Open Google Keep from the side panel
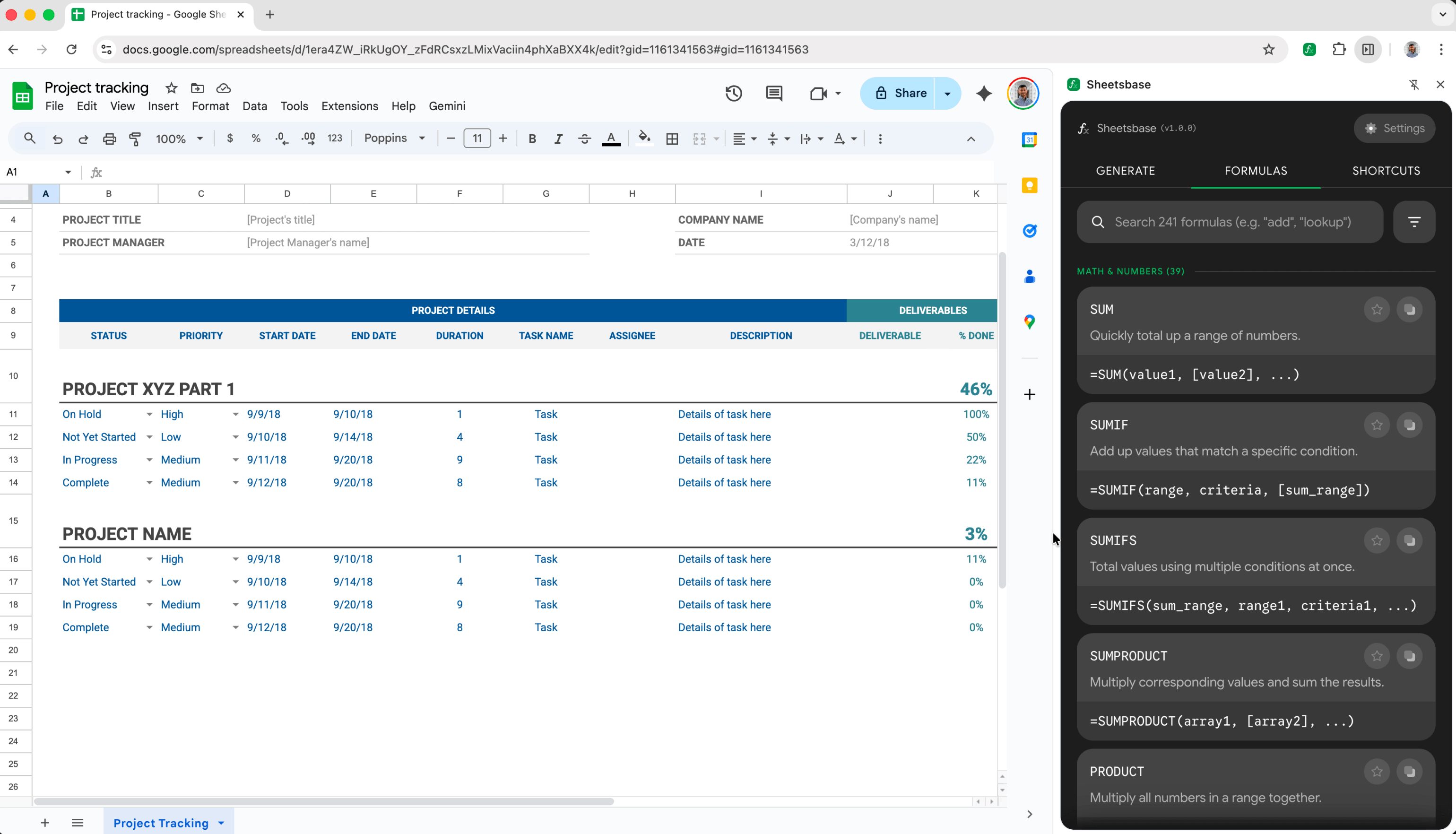The image size is (1456, 834). (1030, 186)
